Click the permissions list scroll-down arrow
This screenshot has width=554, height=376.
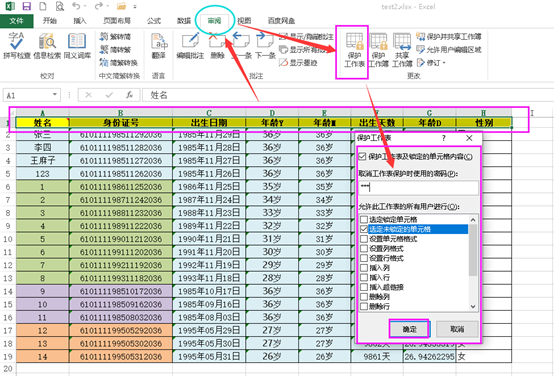[473, 306]
